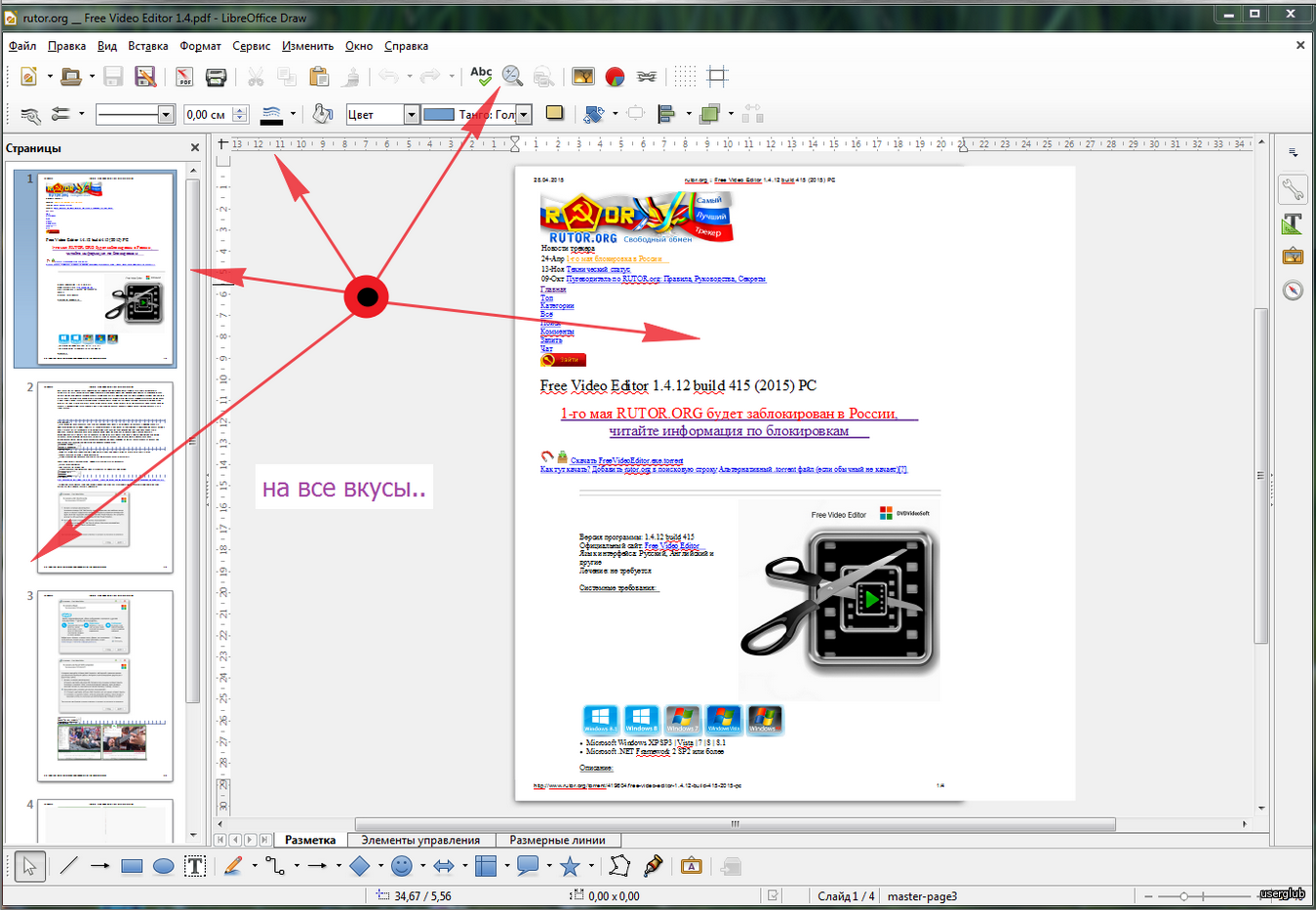Screen dimensions: 1316x910
Task: Open the Изменить menu
Action: (x=307, y=46)
